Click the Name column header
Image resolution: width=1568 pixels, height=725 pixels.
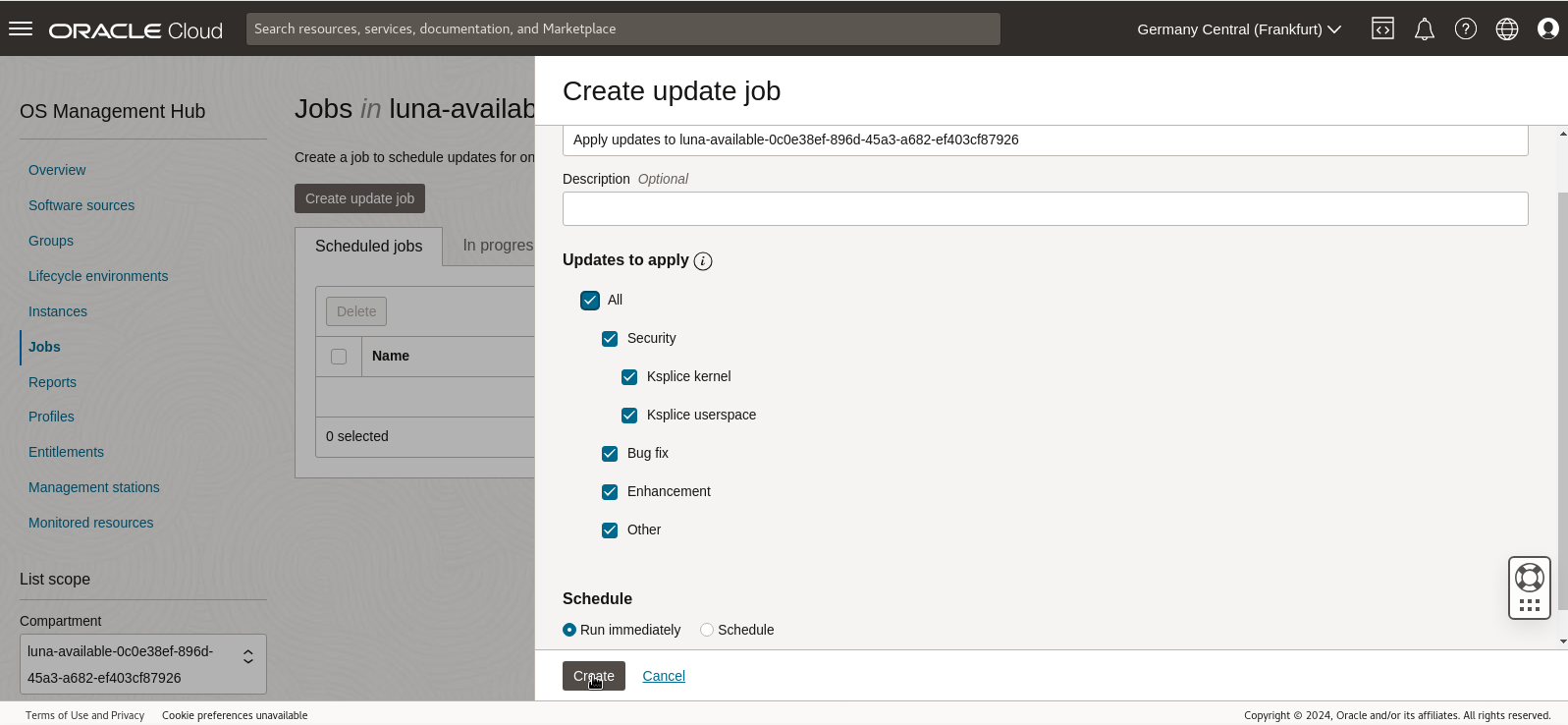pyautogui.click(x=391, y=356)
